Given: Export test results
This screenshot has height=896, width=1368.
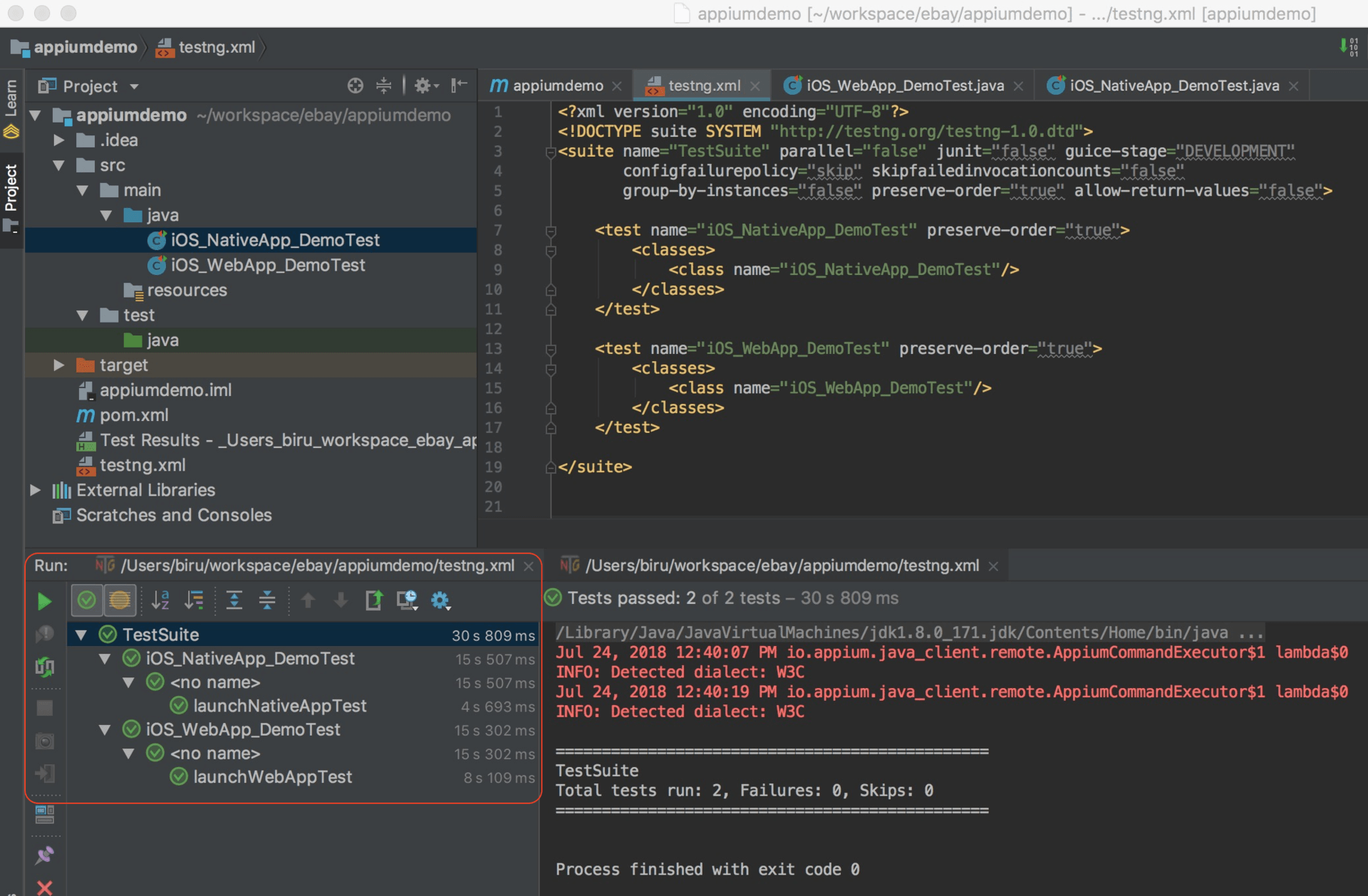Looking at the screenshot, I should pos(373,600).
